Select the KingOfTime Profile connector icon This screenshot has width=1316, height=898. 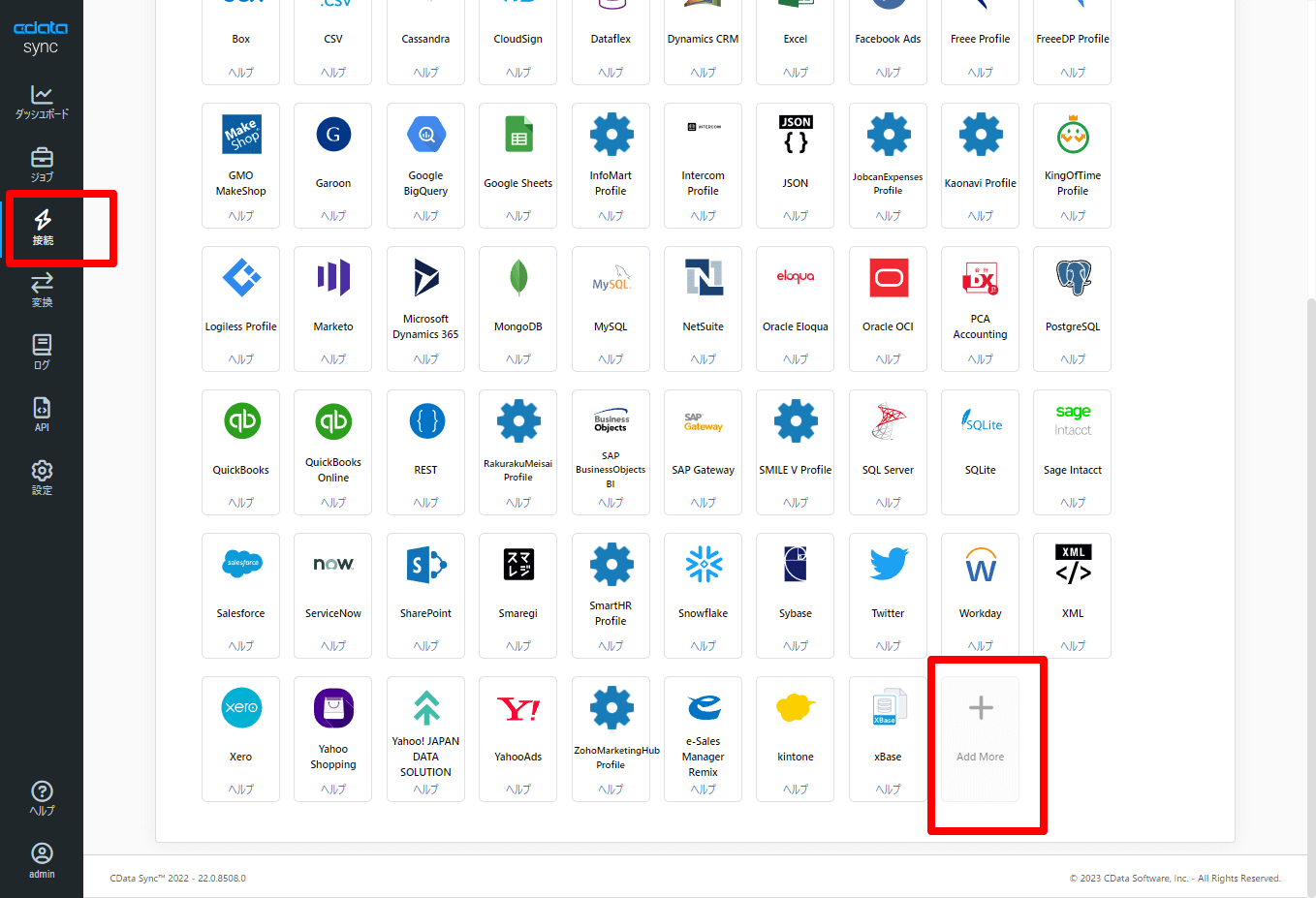pyautogui.click(x=1073, y=135)
